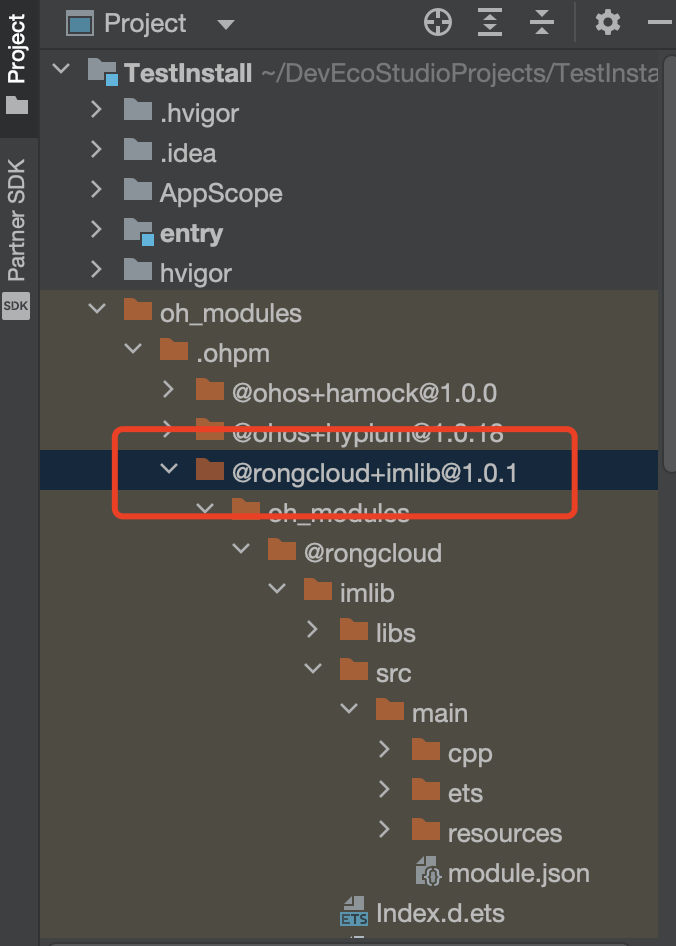Image resolution: width=676 pixels, height=946 pixels.
Task: Select the entry module name
Action: [x=191, y=233]
